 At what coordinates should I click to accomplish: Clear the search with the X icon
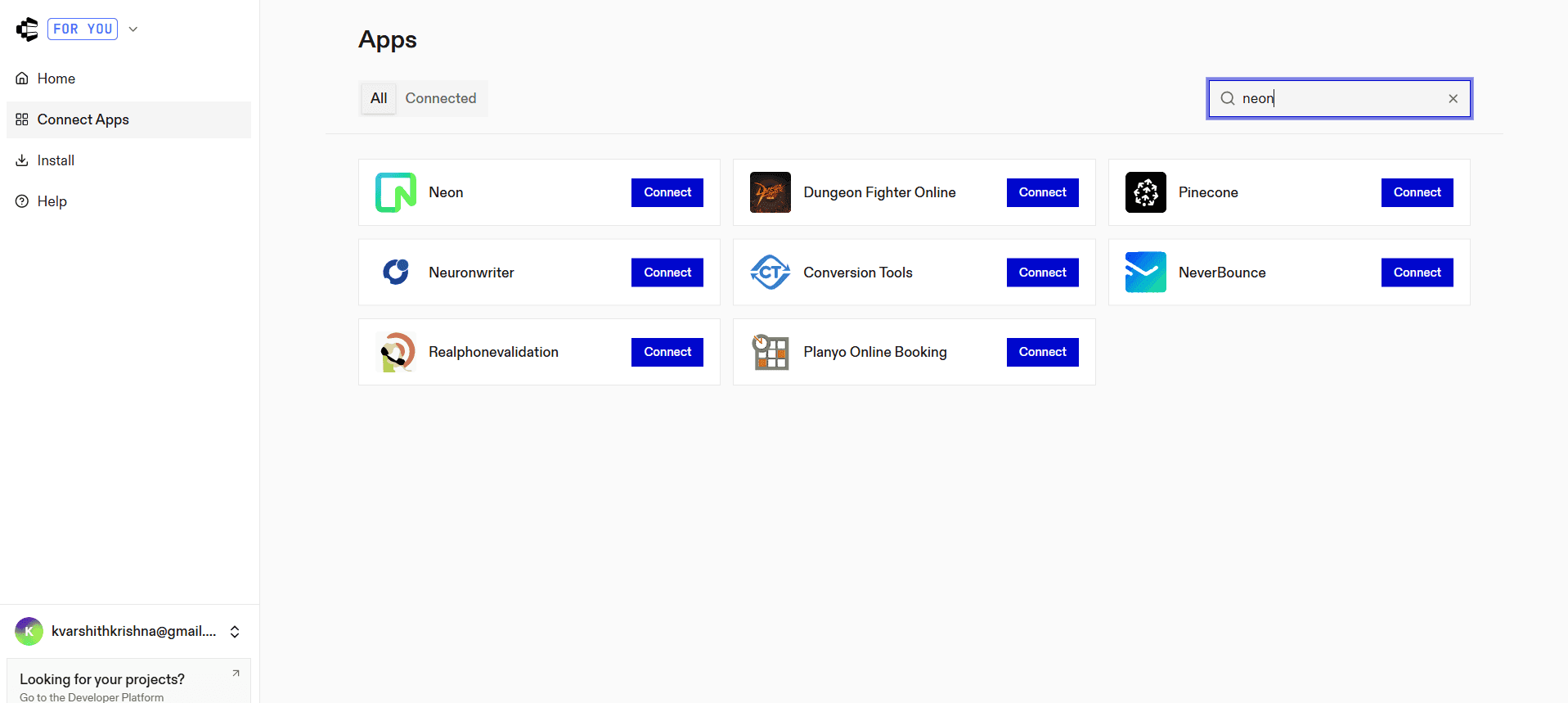pyautogui.click(x=1453, y=99)
